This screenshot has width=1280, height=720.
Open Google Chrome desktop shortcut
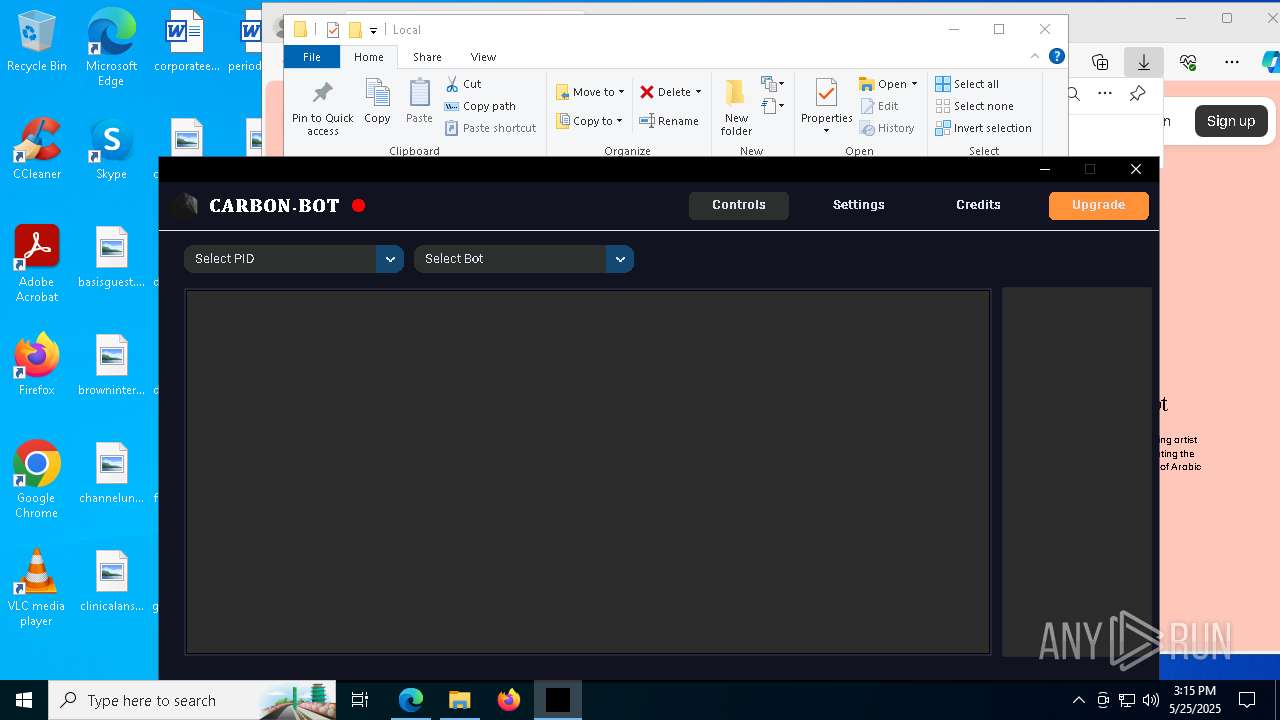click(x=37, y=479)
